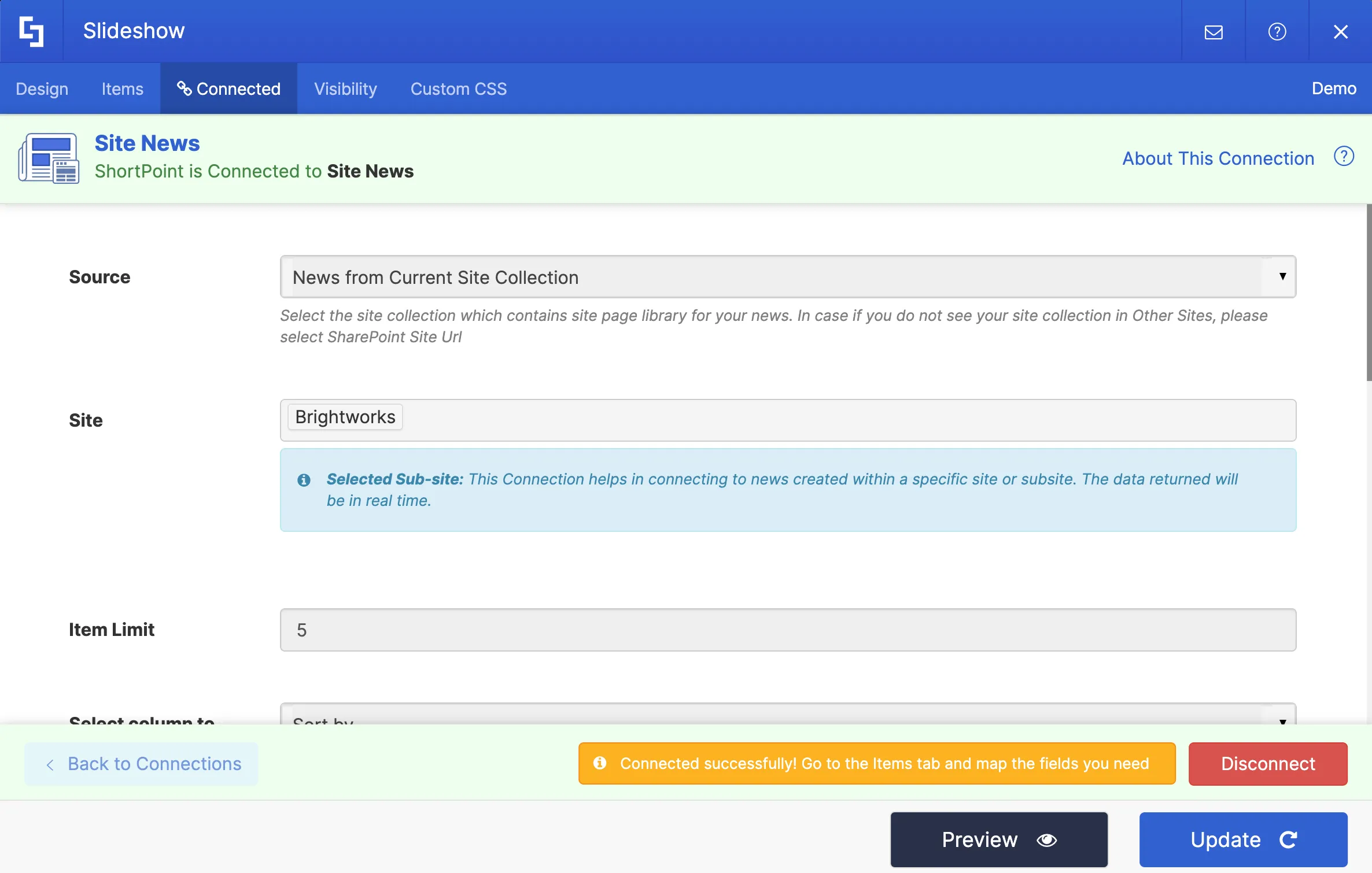Click in the Site input field
Image resolution: width=1372 pixels, height=873 pixels.
(788, 420)
